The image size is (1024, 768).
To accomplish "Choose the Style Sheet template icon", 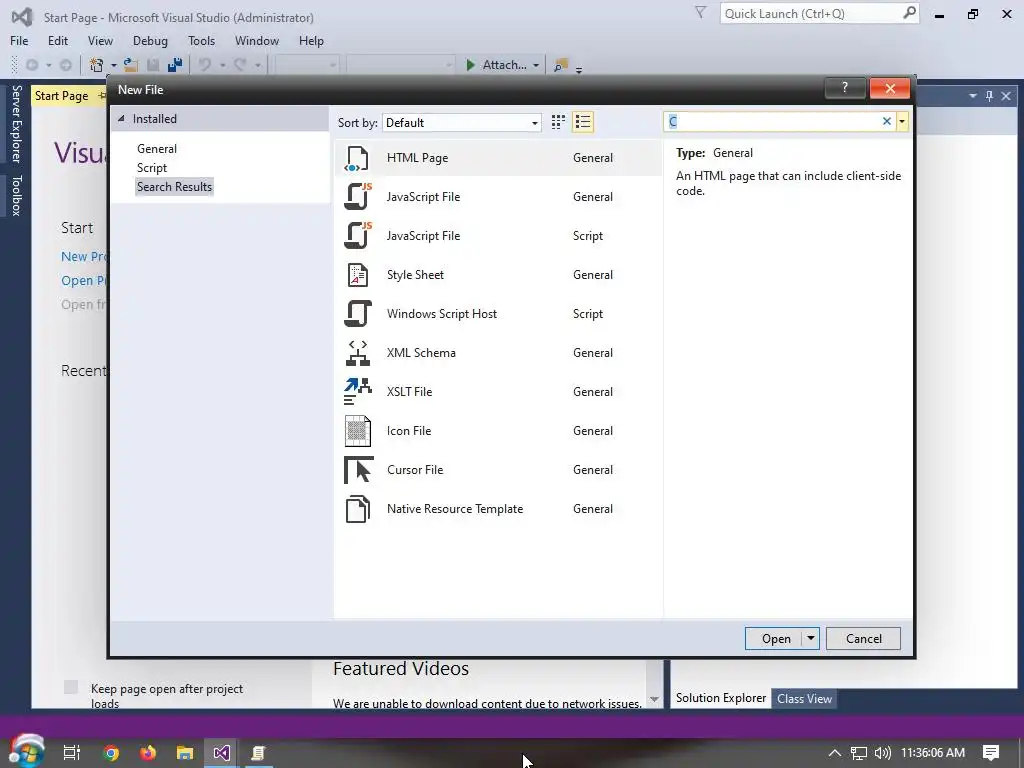I will tap(357, 275).
